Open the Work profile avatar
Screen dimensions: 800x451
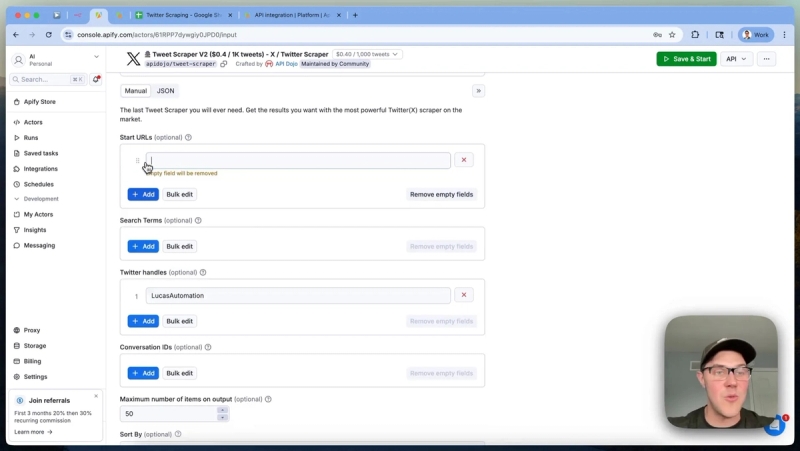(x=756, y=35)
